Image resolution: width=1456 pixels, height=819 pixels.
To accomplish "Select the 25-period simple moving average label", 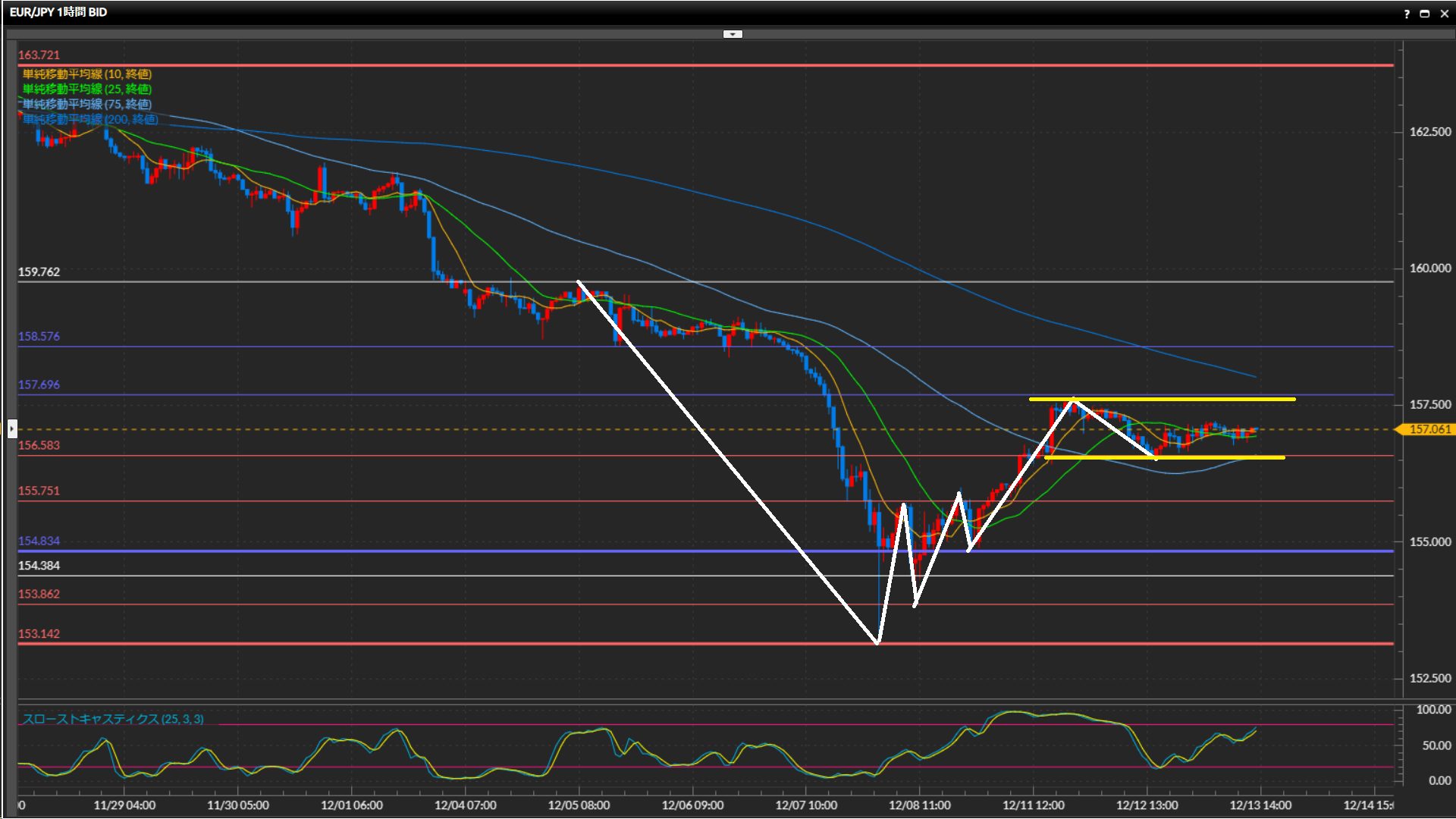I will [86, 89].
